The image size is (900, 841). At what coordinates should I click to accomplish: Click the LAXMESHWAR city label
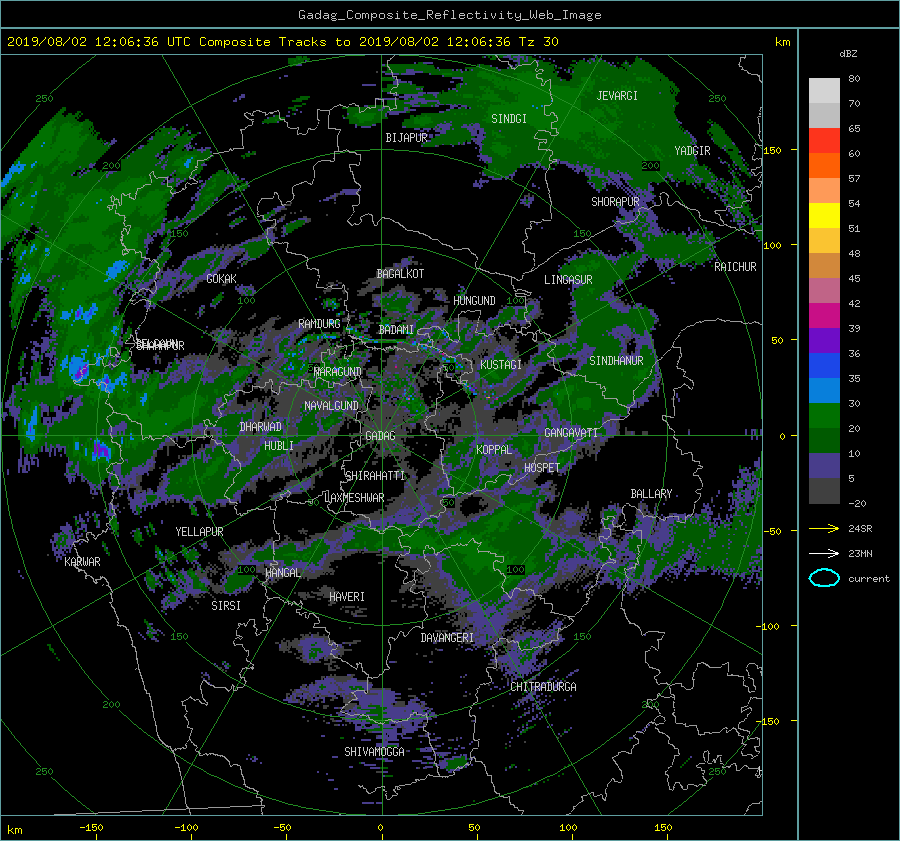click(354, 498)
